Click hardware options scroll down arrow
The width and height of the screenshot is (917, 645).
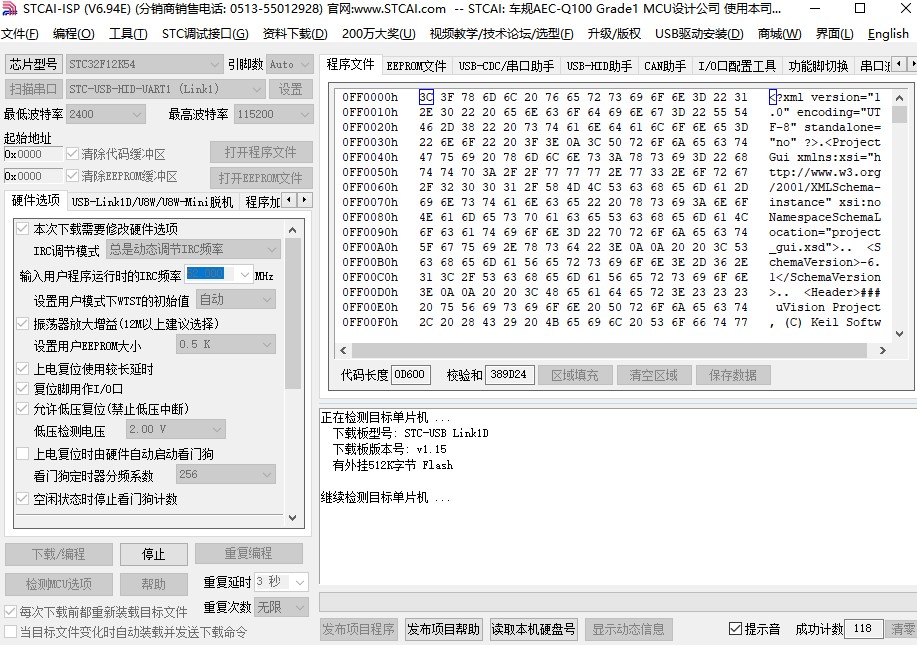click(292, 518)
